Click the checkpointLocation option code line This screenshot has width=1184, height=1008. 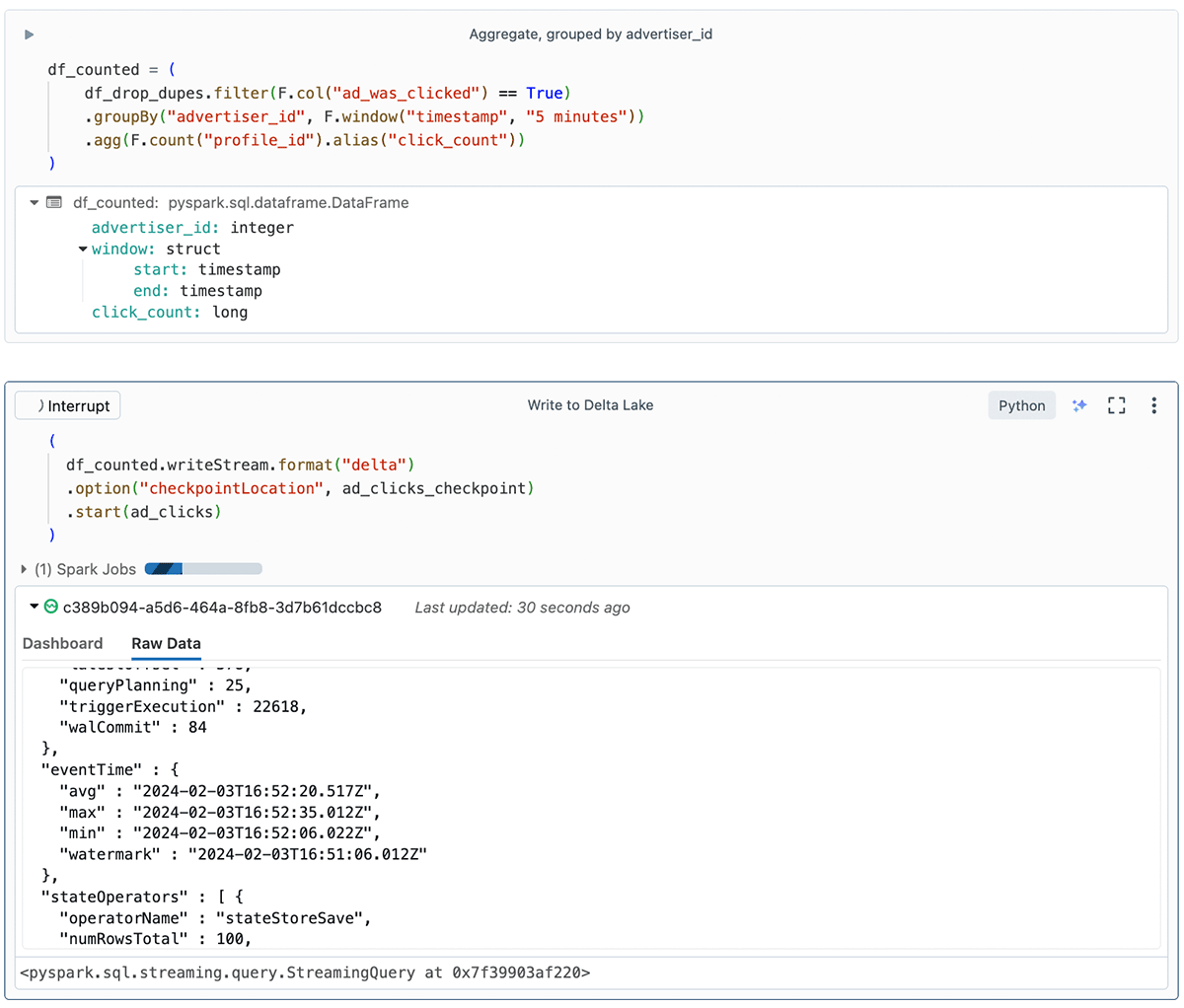[x=300, y=488]
